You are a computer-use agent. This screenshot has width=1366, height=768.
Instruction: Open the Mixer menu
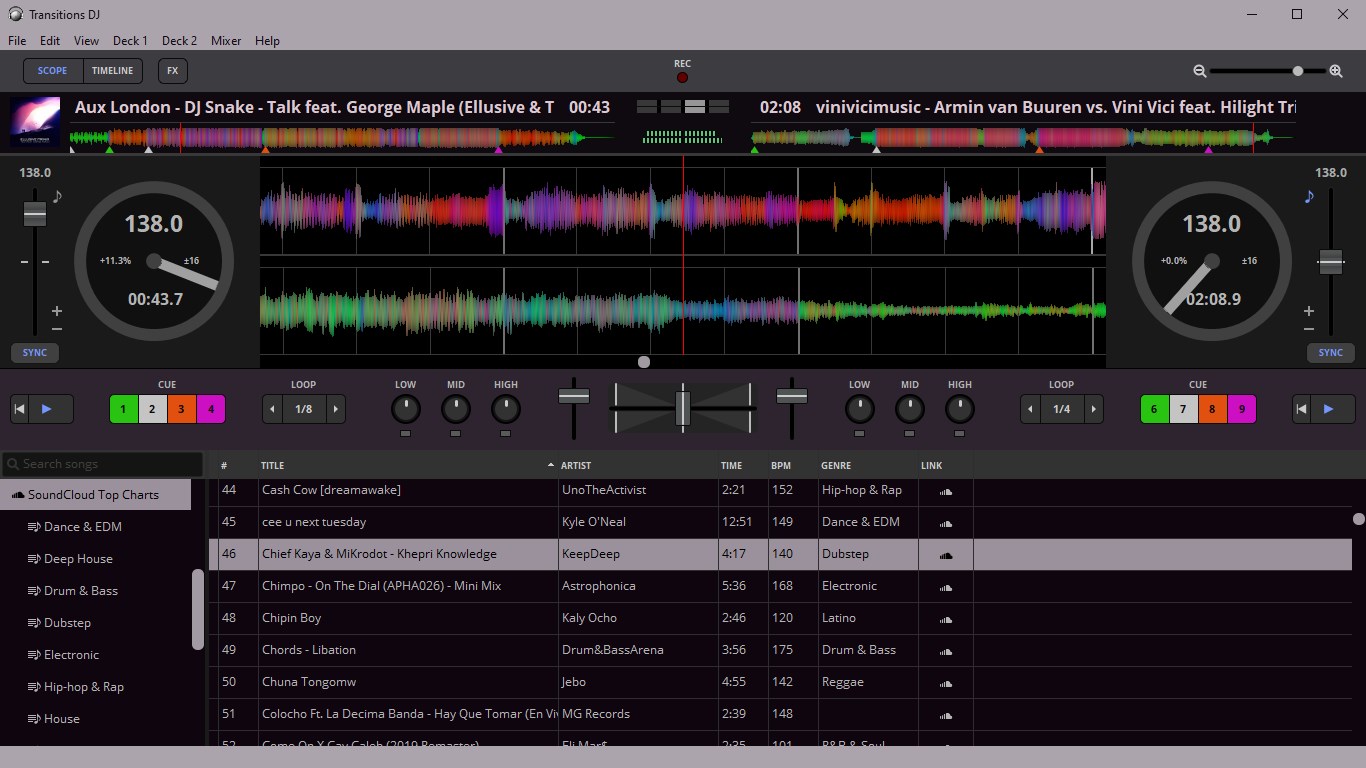(226, 41)
